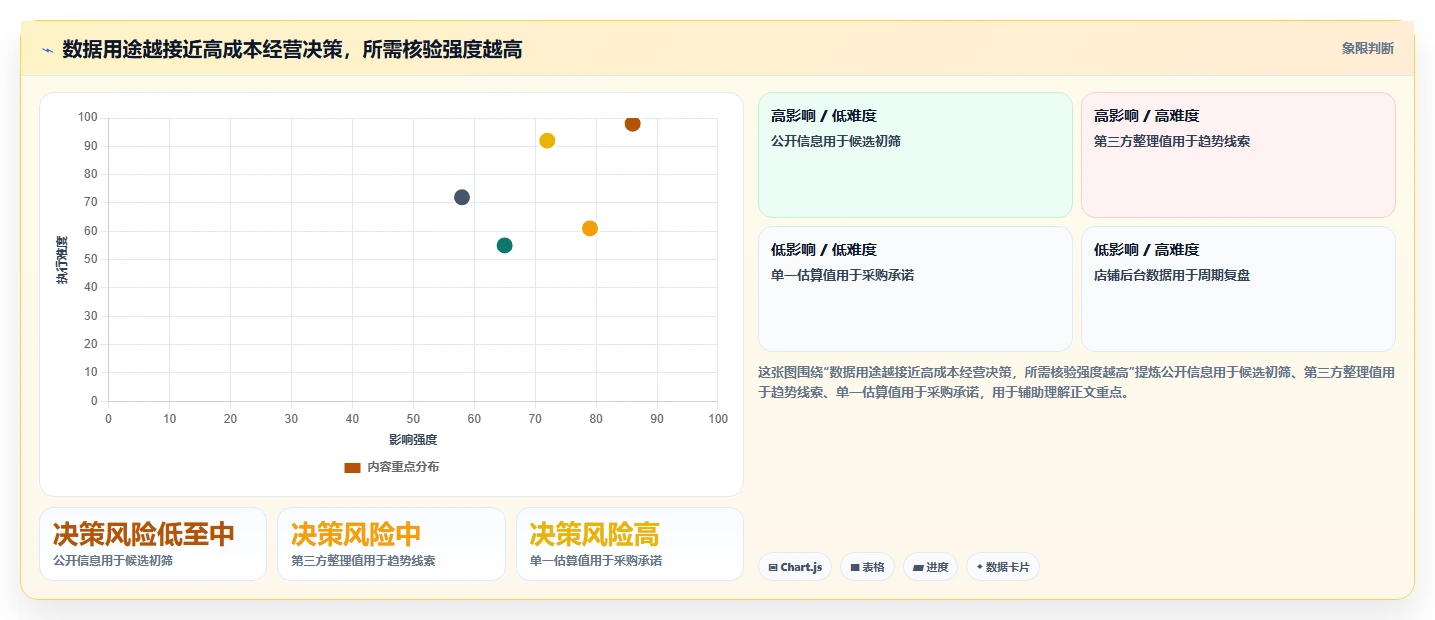Image resolution: width=1435 pixels, height=620 pixels.
Task: Select the 决策风险高 card
Action: tap(630, 544)
